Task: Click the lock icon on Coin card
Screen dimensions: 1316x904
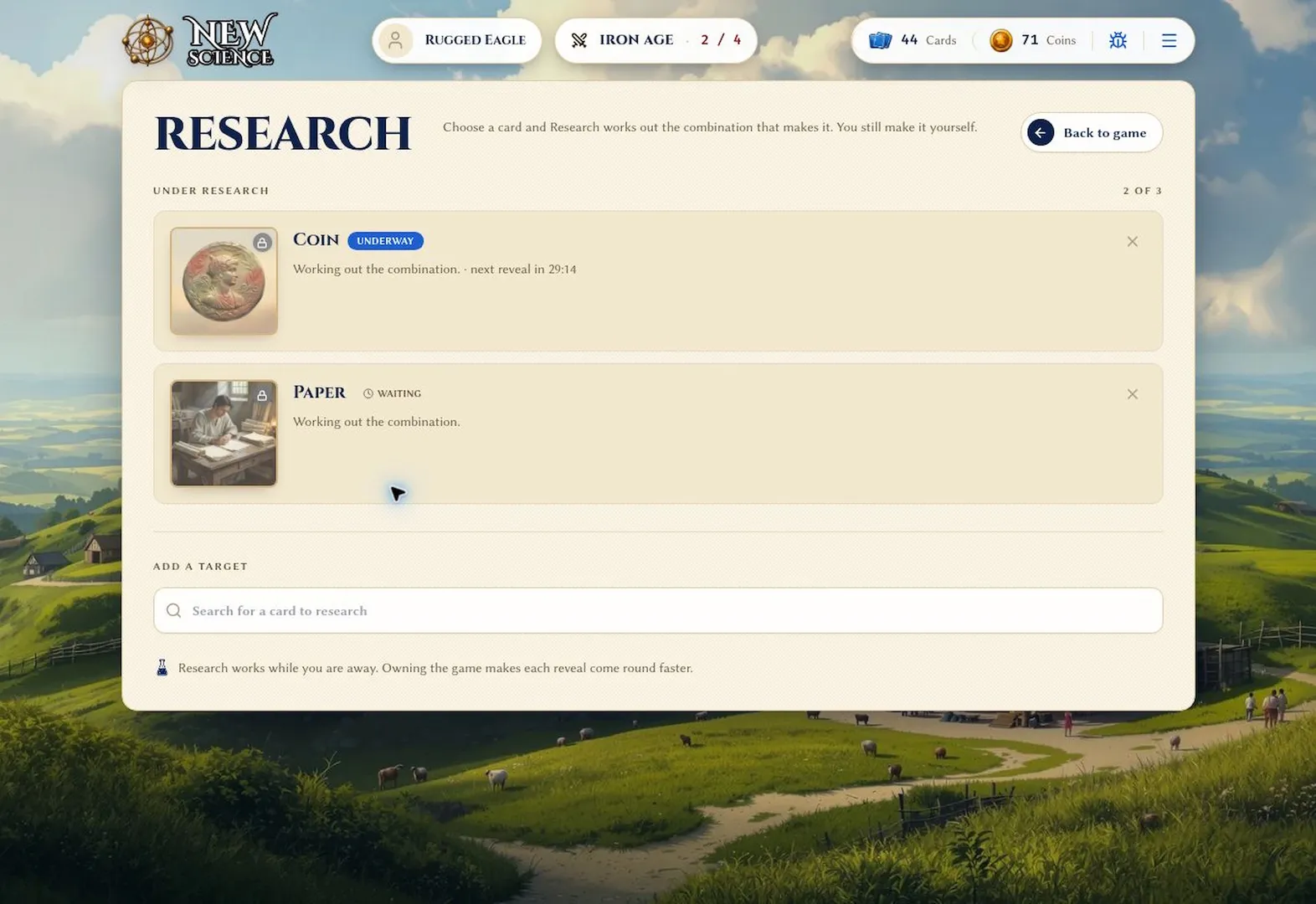Action: pos(262,243)
